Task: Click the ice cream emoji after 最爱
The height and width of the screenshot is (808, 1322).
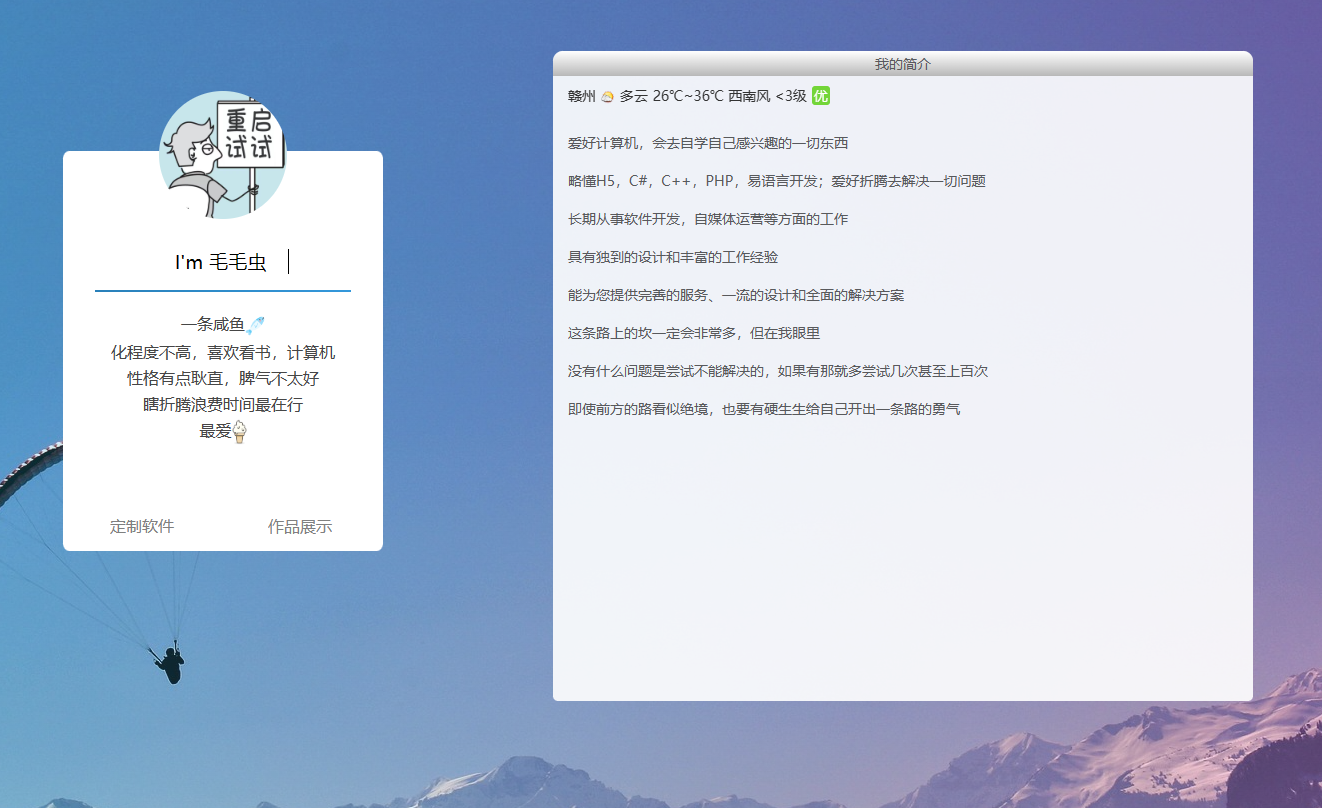Action: [239, 432]
